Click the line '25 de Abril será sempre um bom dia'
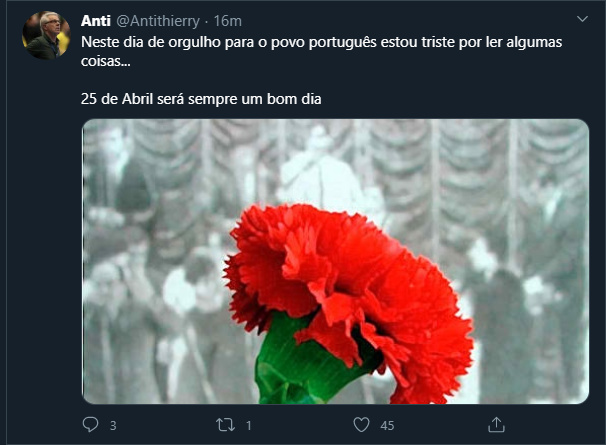 [x=201, y=99]
